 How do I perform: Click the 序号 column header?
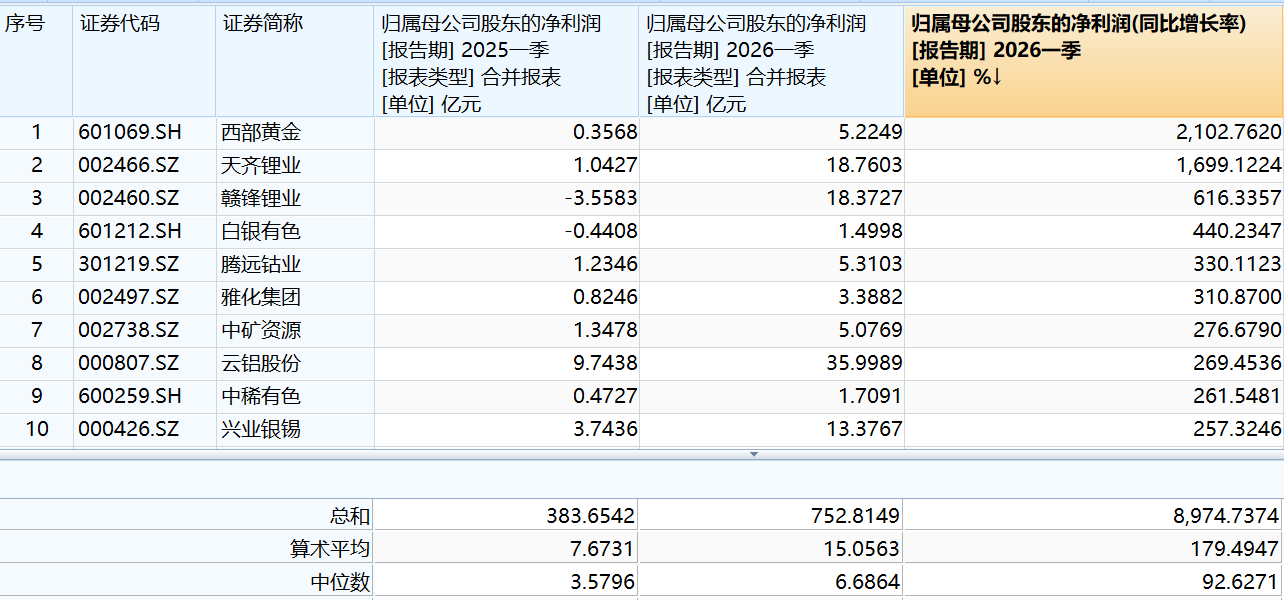pos(36,61)
